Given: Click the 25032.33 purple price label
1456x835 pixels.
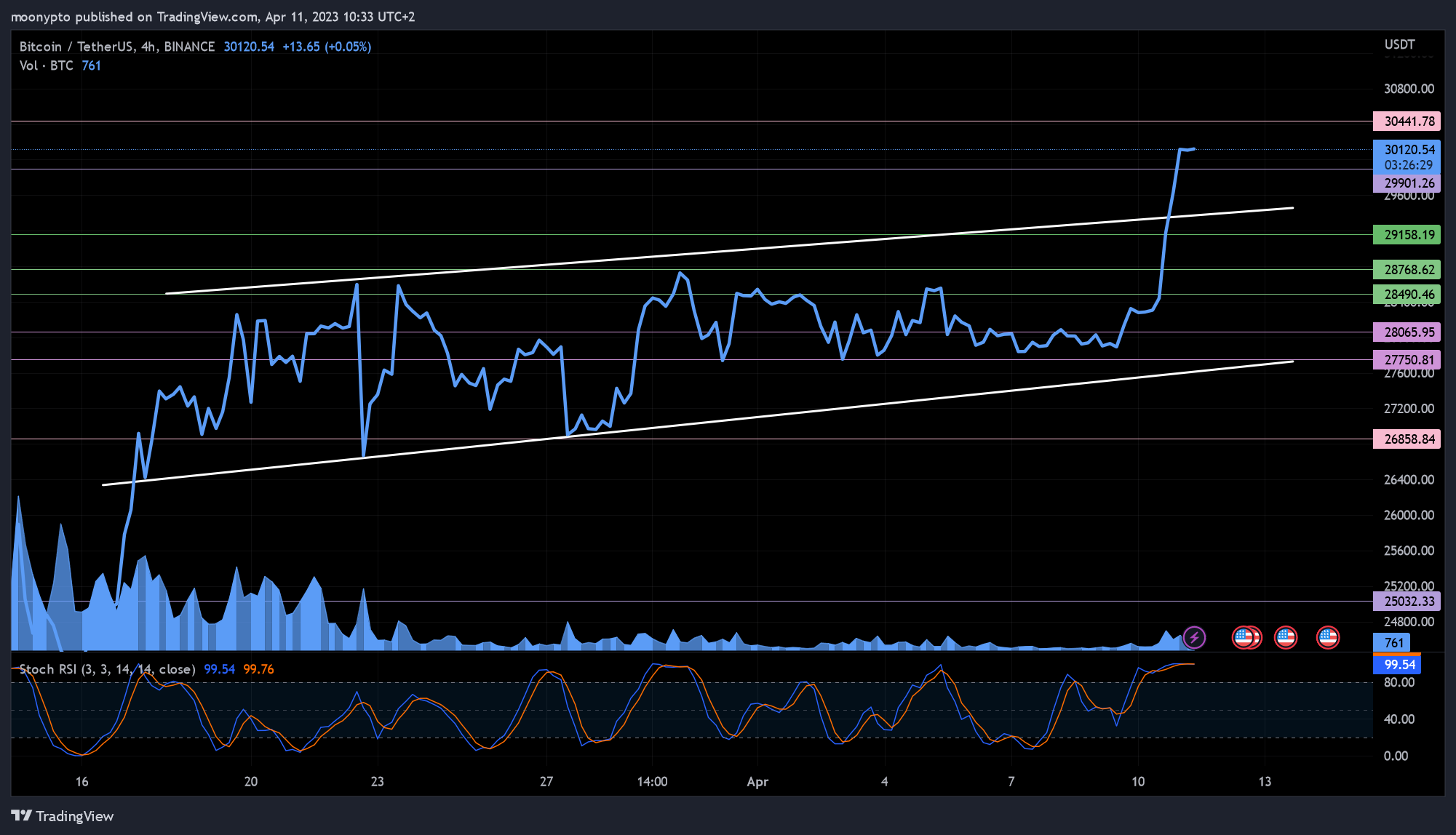Looking at the screenshot, I should point(1407,602).
